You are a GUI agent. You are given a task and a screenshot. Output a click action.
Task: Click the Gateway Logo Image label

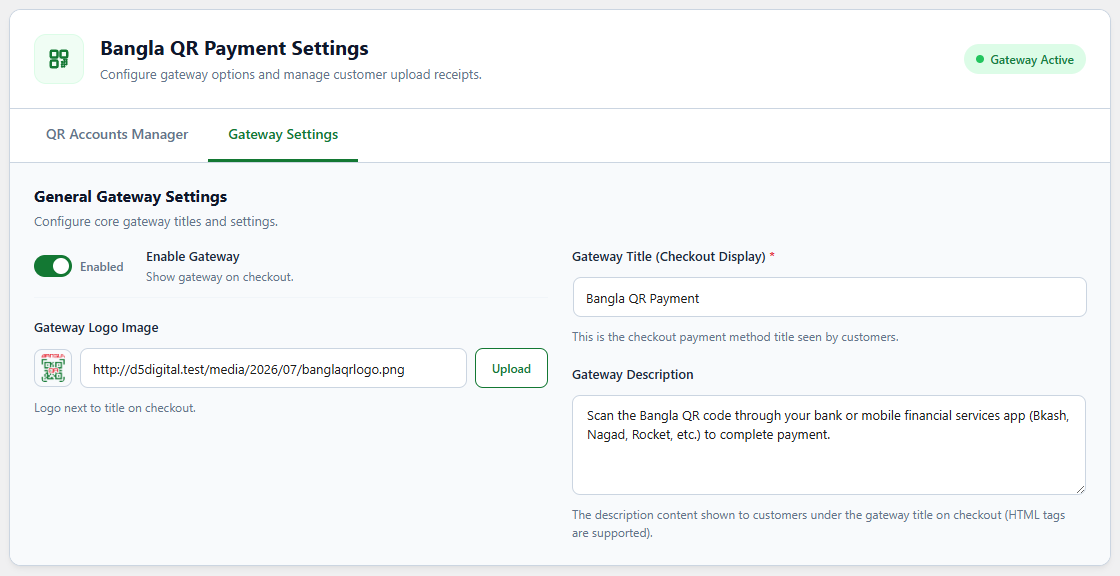pyautogui.click(x=96, y=327)
